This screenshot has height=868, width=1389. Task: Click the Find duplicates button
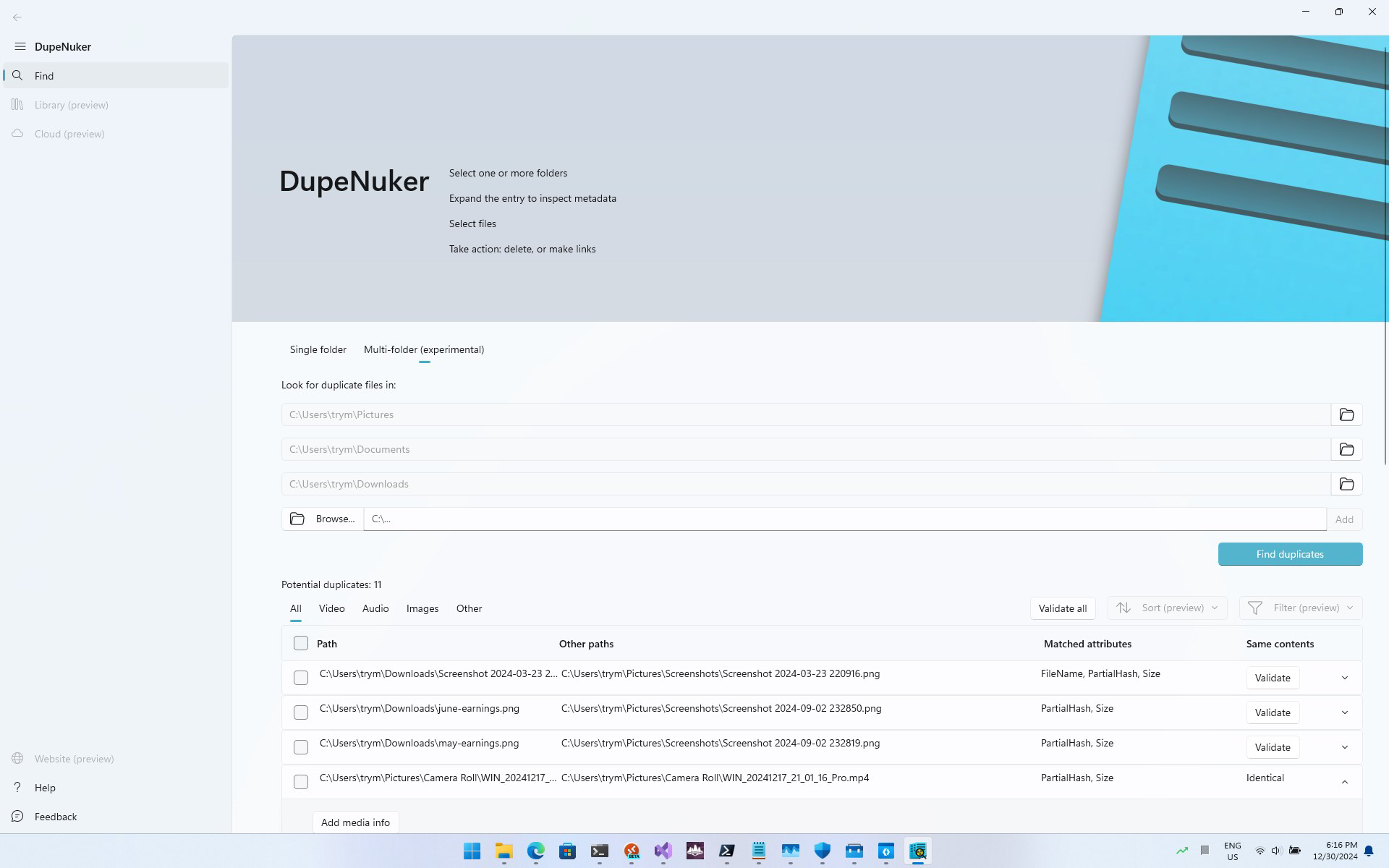coord(1290,554)
